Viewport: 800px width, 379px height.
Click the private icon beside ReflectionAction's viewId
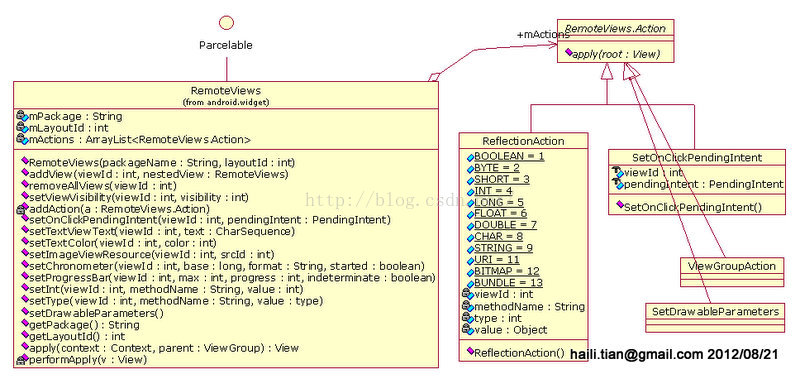467,294
